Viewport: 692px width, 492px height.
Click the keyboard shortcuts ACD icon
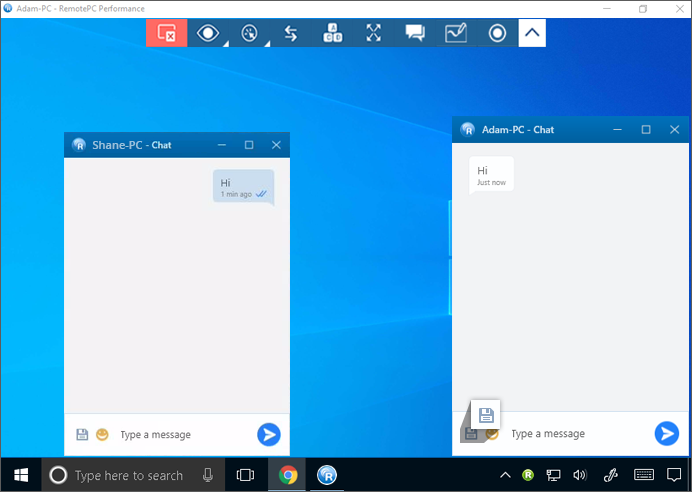[332, 33]
